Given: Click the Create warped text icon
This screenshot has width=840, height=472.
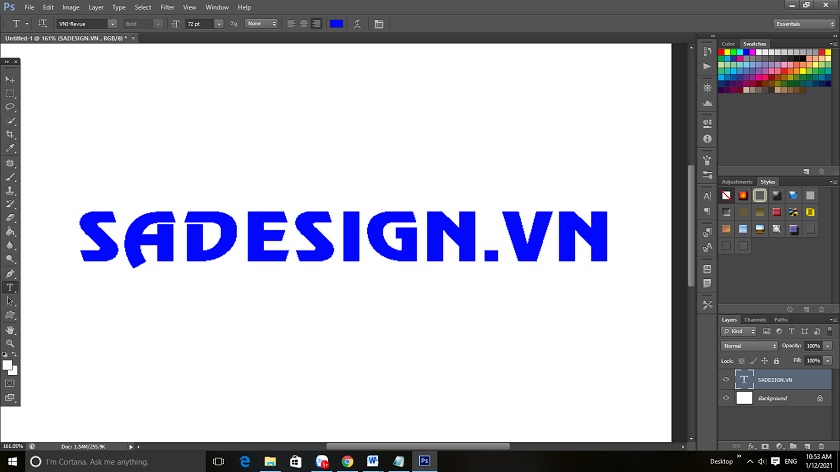Looking at the screenshot, I should tap(357, 24).
